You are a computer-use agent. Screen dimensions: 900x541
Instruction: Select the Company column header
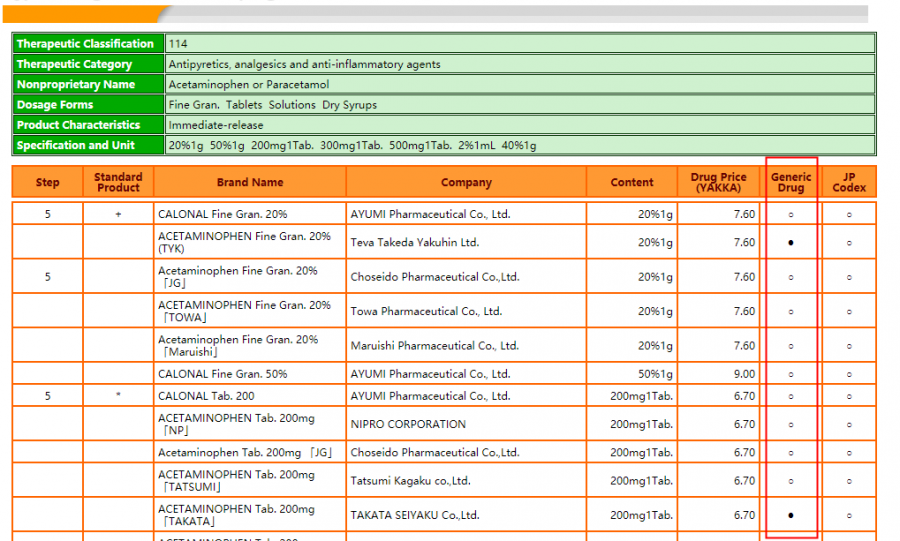pos(466,183)
